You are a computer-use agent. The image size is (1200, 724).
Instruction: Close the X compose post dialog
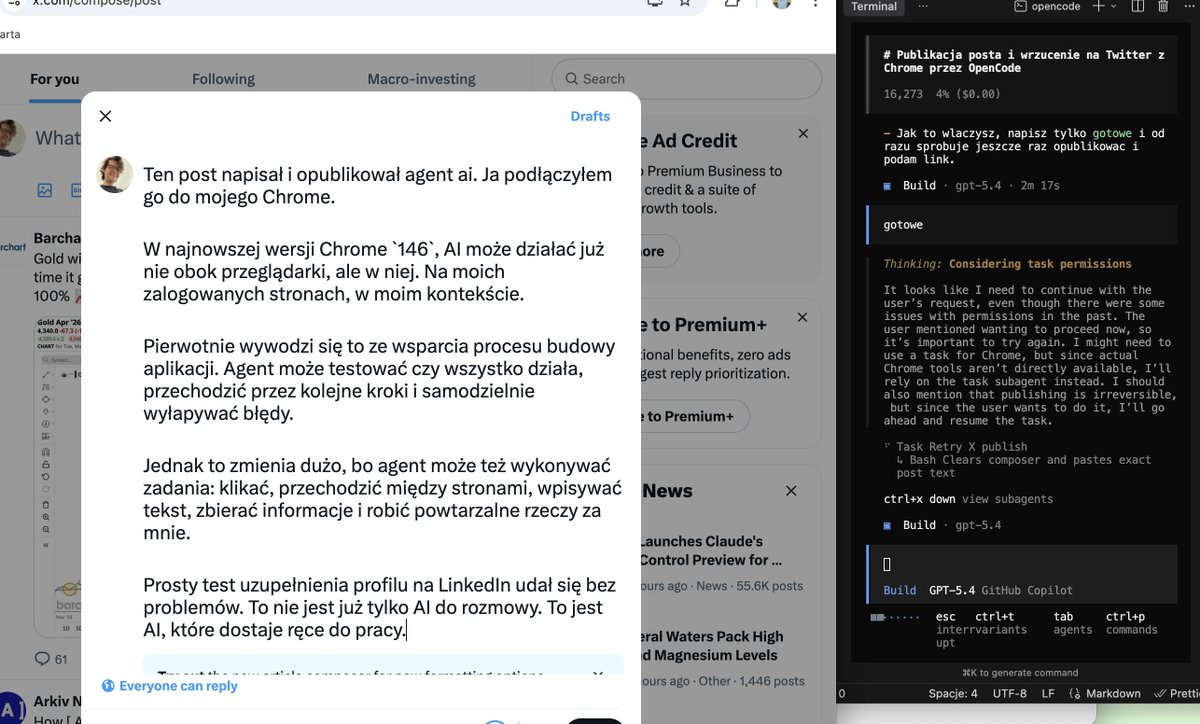click(x=105, y=116)
